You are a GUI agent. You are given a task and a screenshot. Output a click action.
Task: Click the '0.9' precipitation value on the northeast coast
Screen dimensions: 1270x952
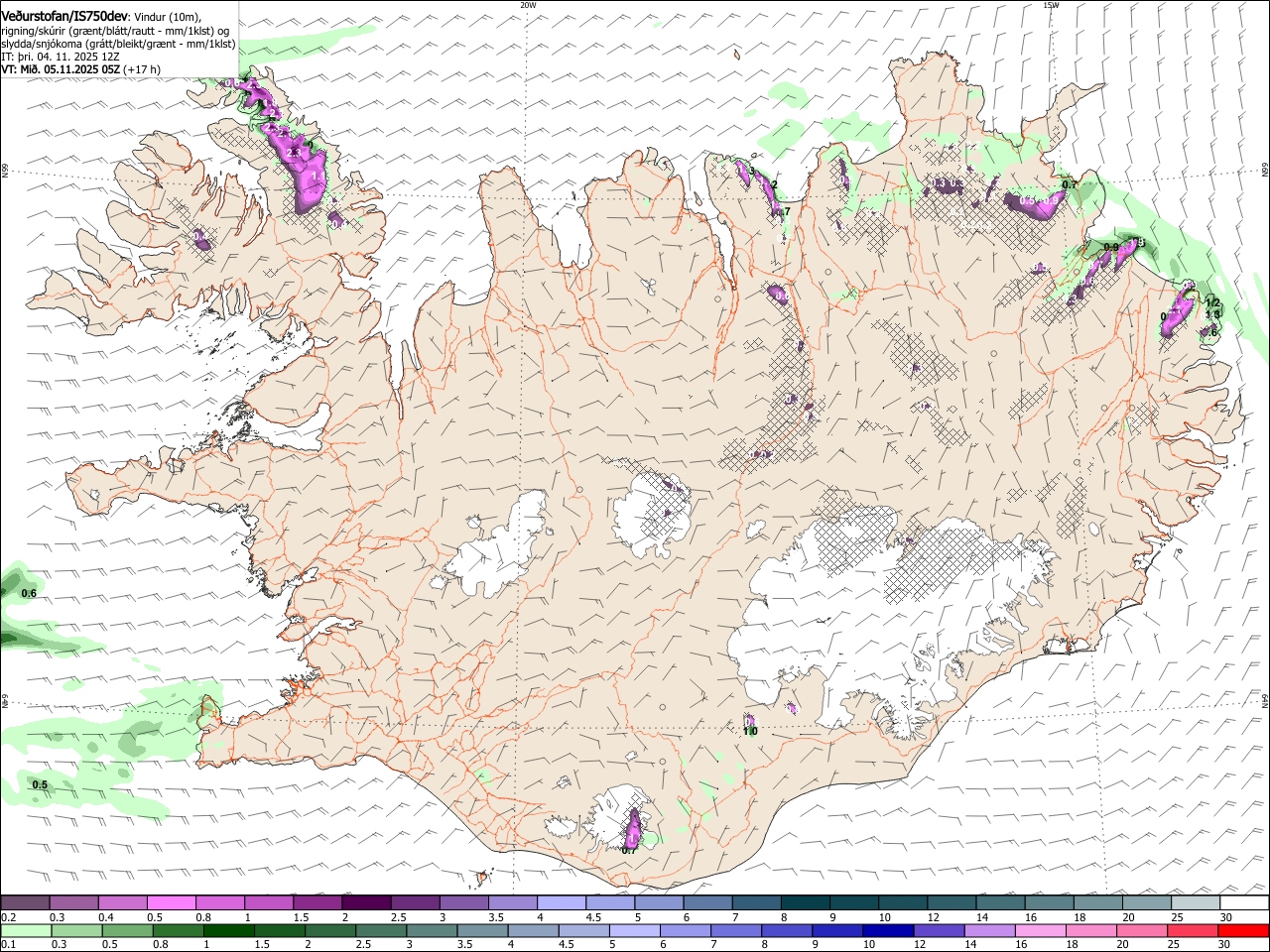[1111, 247]
